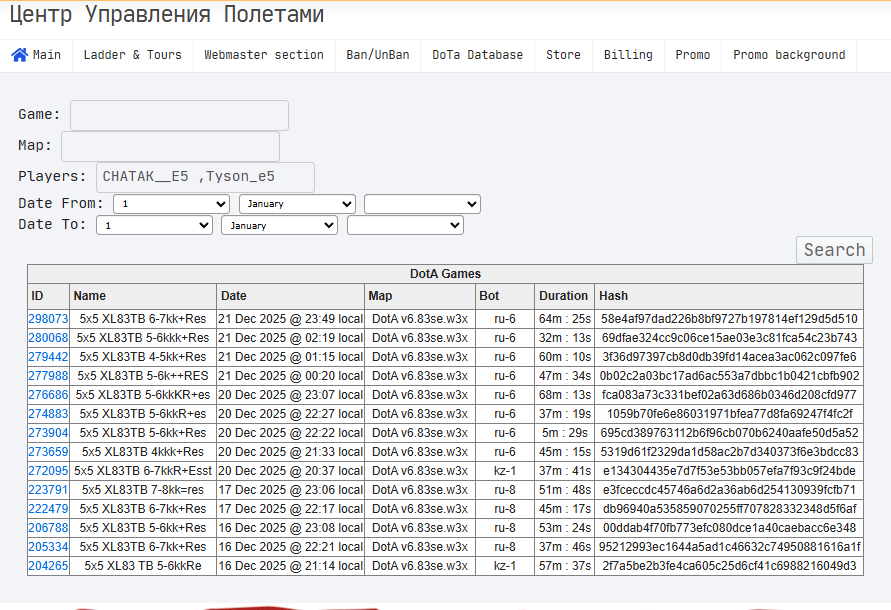The image size is (891, 610).
Task: Select game name '5x5 XL83 TB 5-6kkRe'
Action: point(143,566)
